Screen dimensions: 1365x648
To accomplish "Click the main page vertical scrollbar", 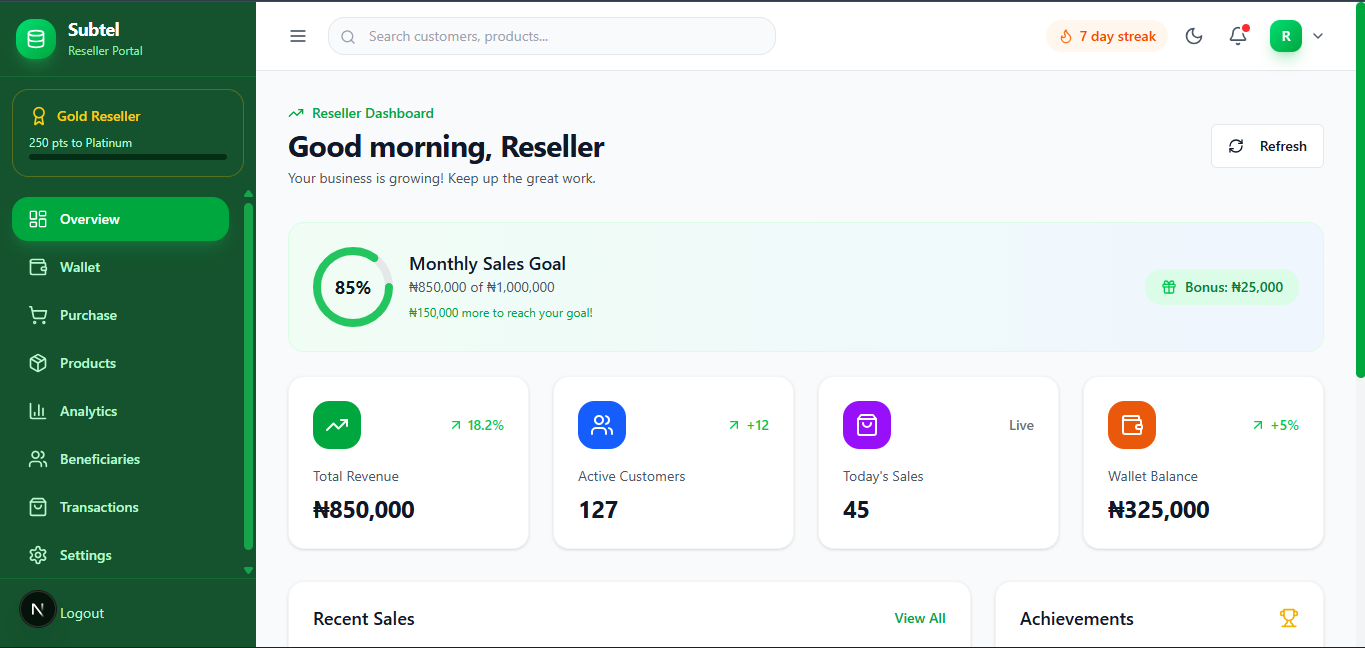I will [x=1360, y=190].
